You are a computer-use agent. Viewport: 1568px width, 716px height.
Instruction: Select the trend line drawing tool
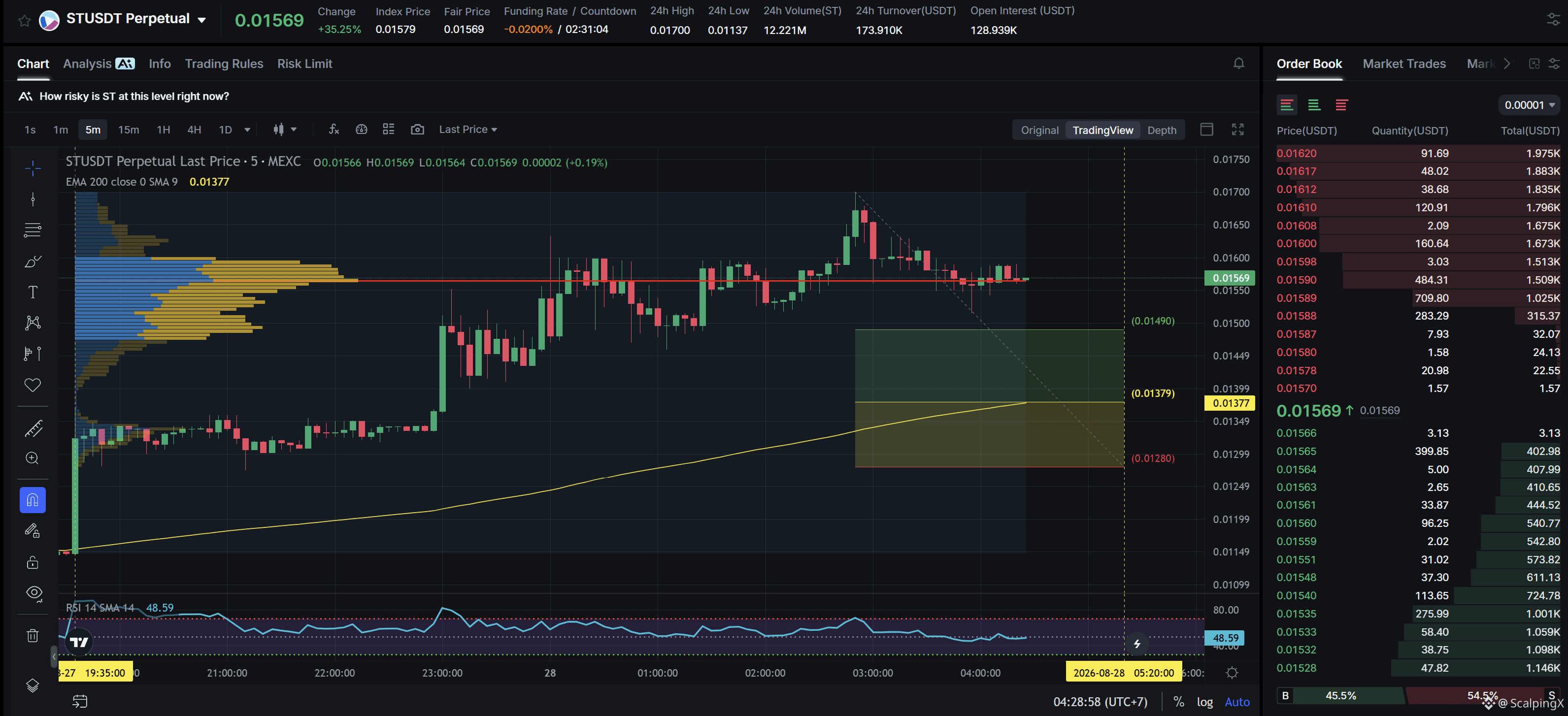coord(33,199)
